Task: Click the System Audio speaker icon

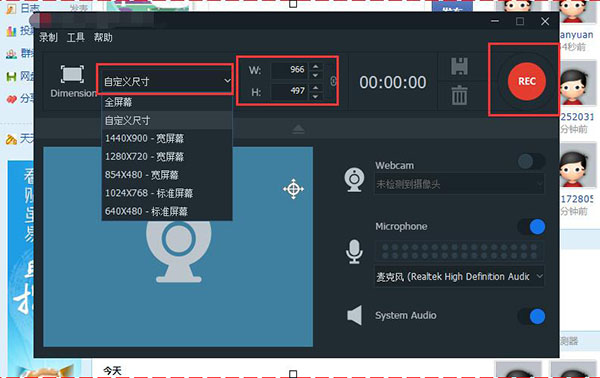Action: pos(354,315)
